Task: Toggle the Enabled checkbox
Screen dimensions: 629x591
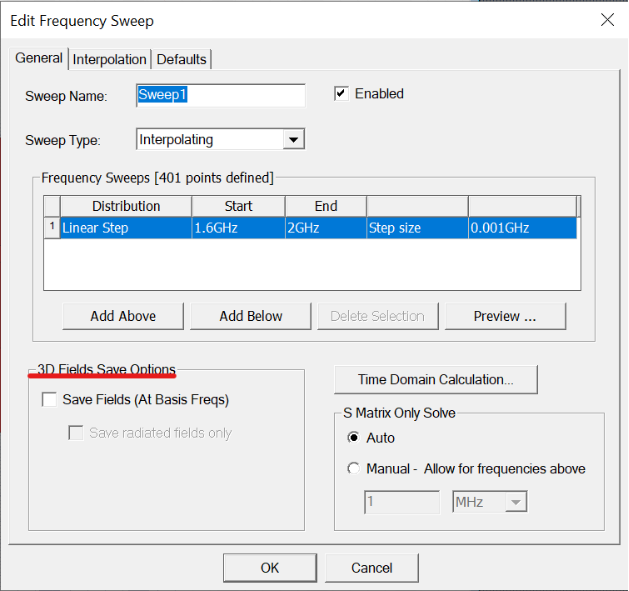Action: click(342, 94)
